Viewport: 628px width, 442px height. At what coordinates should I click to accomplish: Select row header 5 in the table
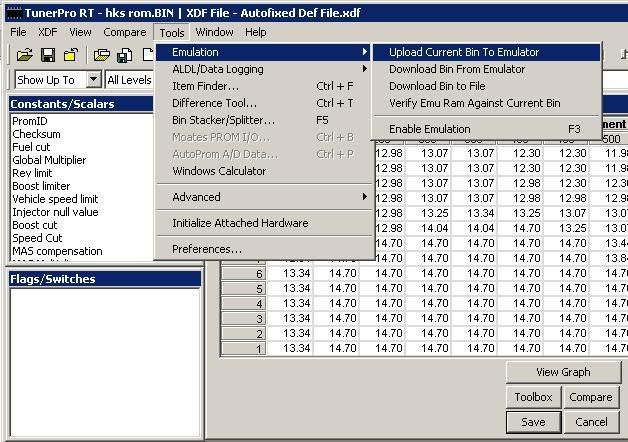[244, 288]
